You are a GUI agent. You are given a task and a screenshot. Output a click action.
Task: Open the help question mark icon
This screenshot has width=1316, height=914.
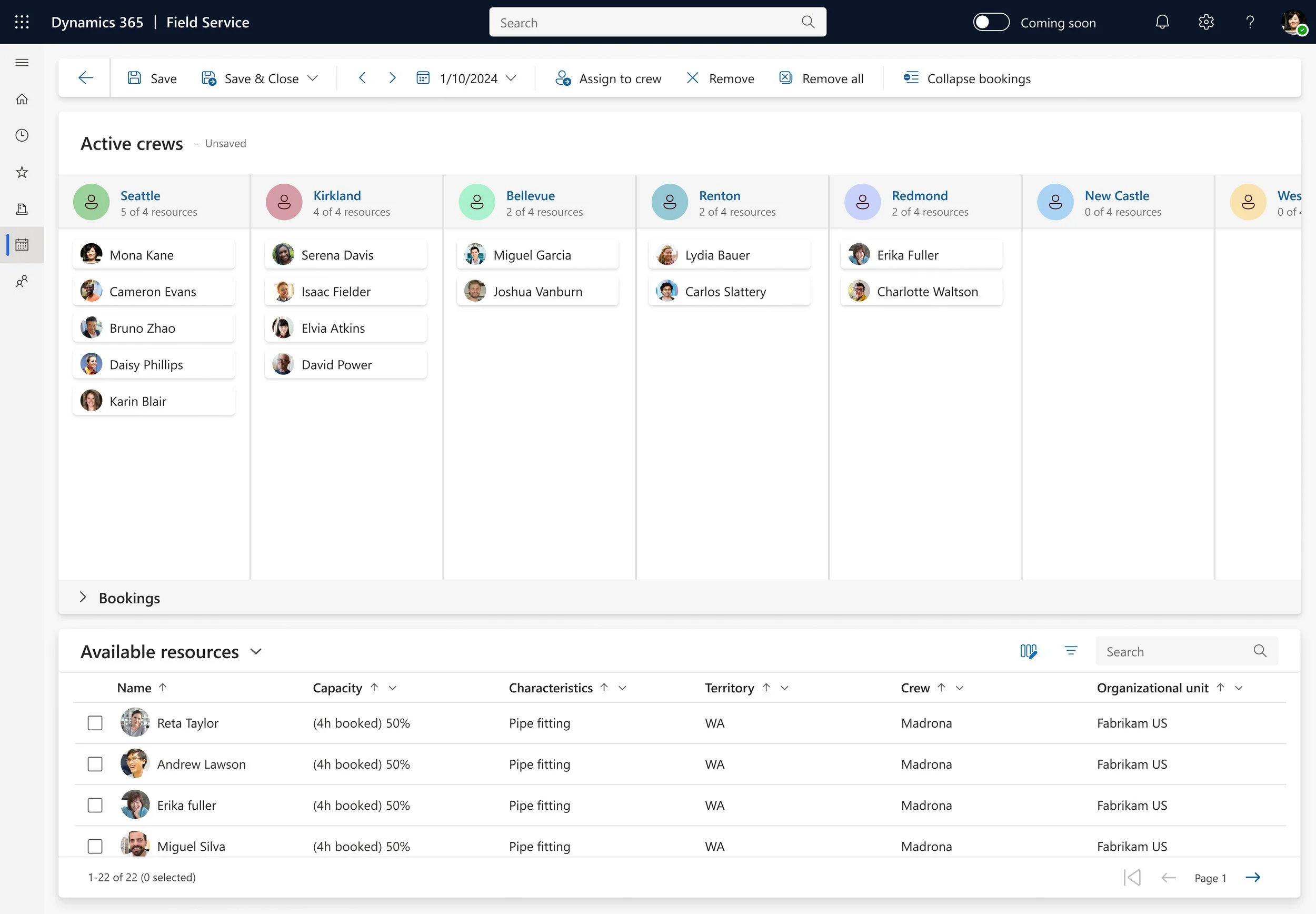[1250, 22]
